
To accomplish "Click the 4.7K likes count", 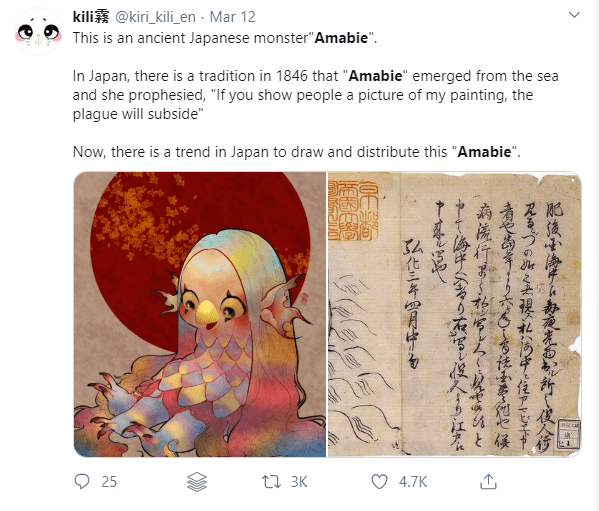I will pyautogui.click(x=413, y=482).
